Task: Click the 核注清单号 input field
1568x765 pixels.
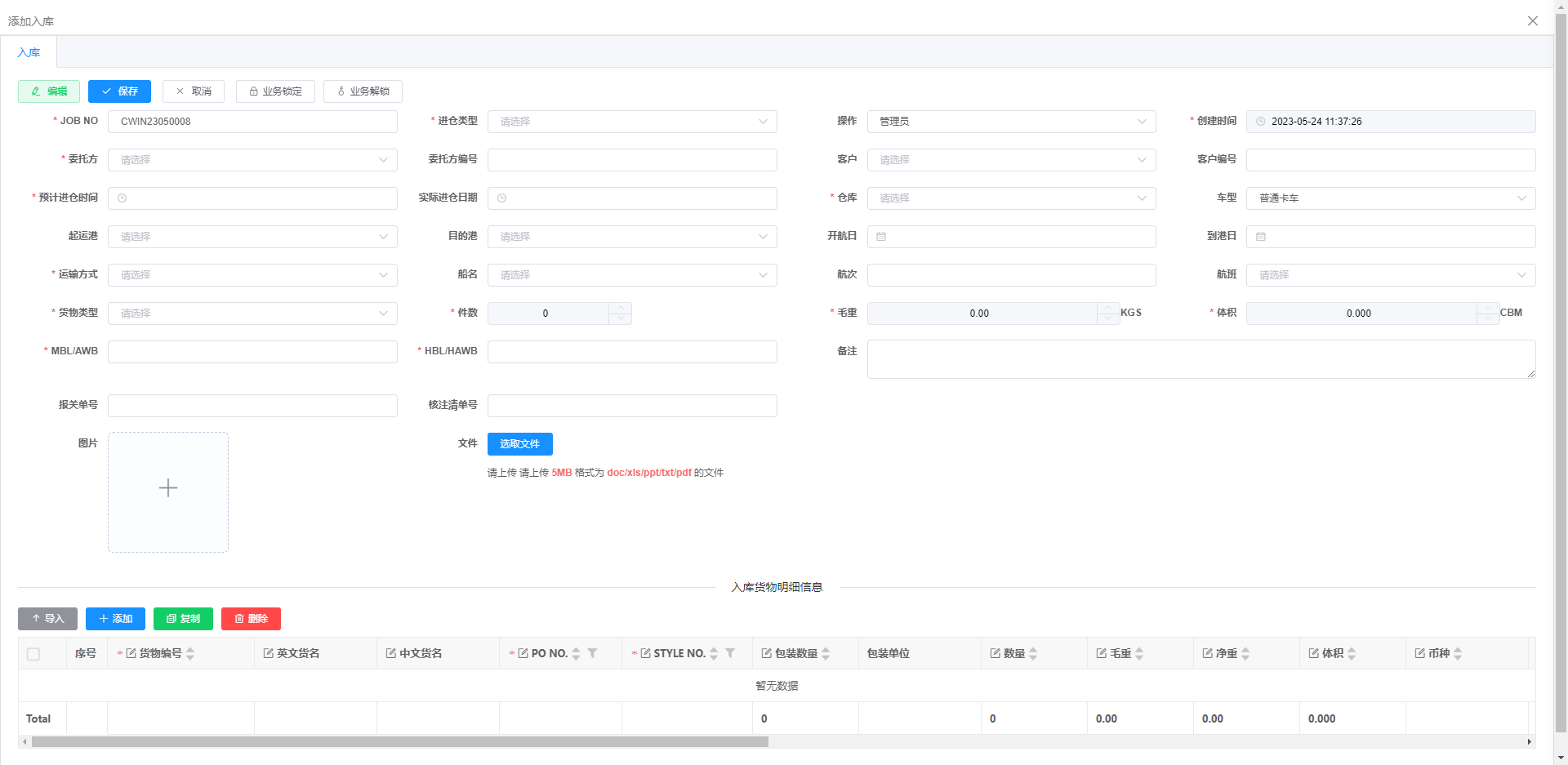Action: (x=632, y=406)
